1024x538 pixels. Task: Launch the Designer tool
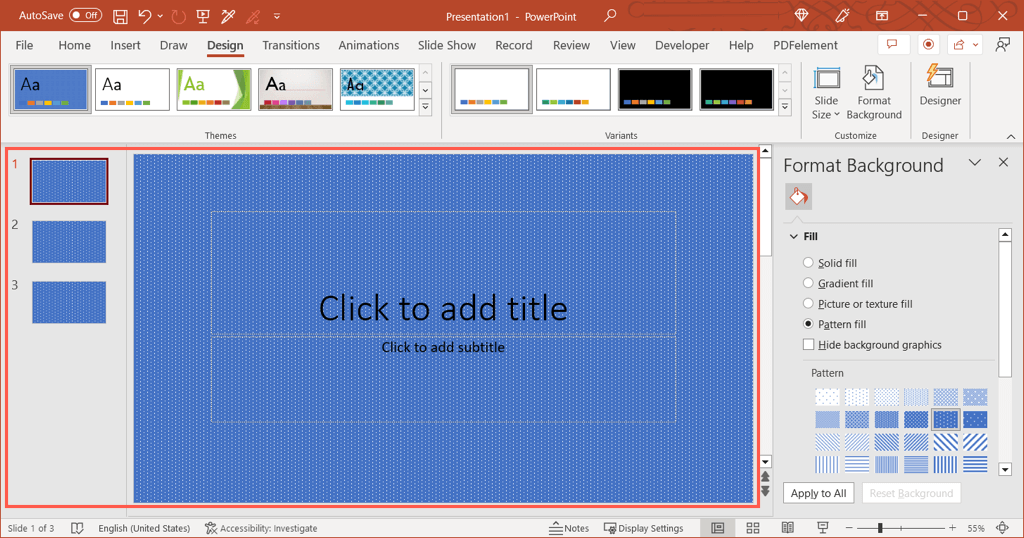[x=940, y=86]
